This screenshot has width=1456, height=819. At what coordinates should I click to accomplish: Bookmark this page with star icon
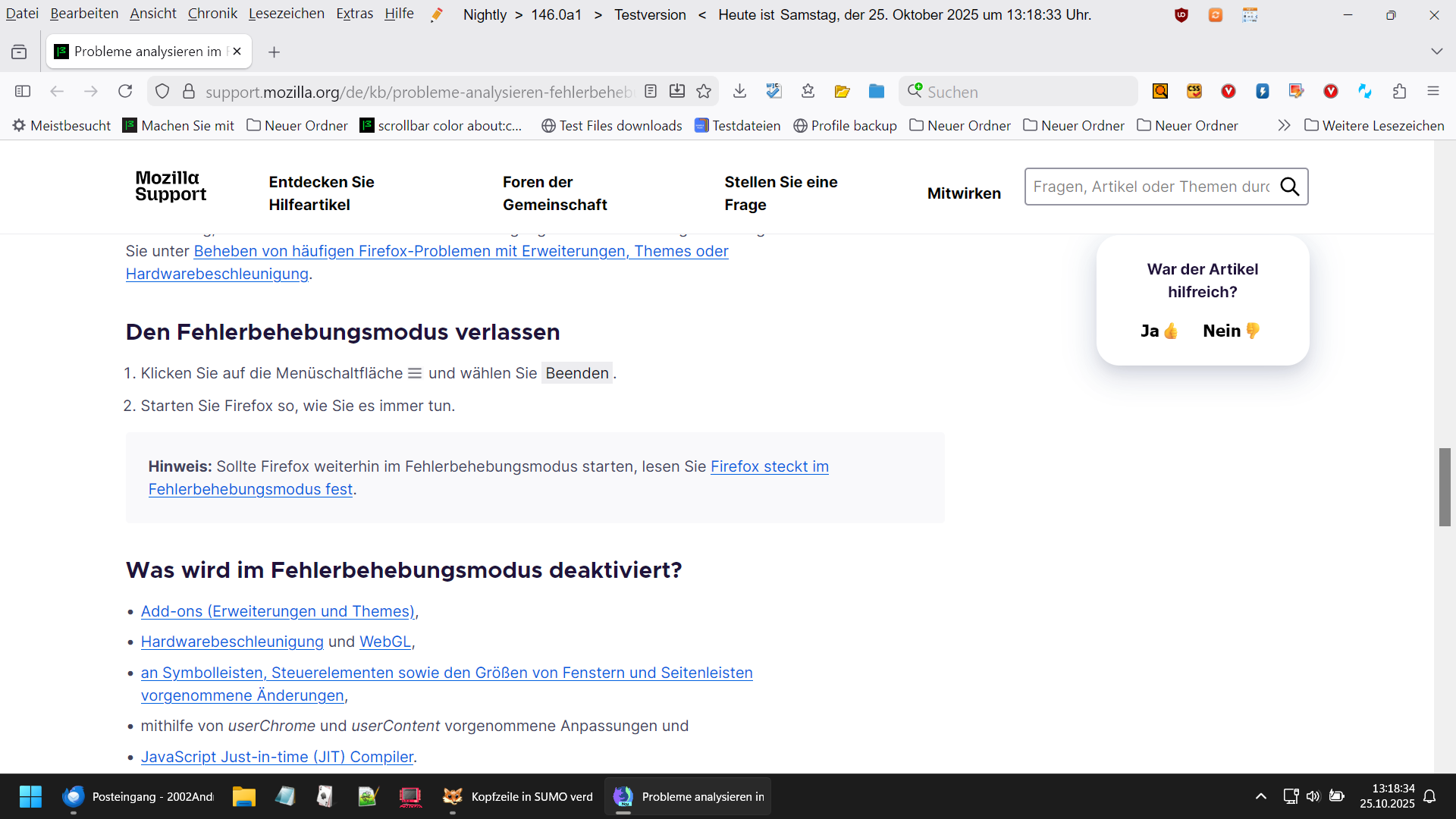click(704, 92)
